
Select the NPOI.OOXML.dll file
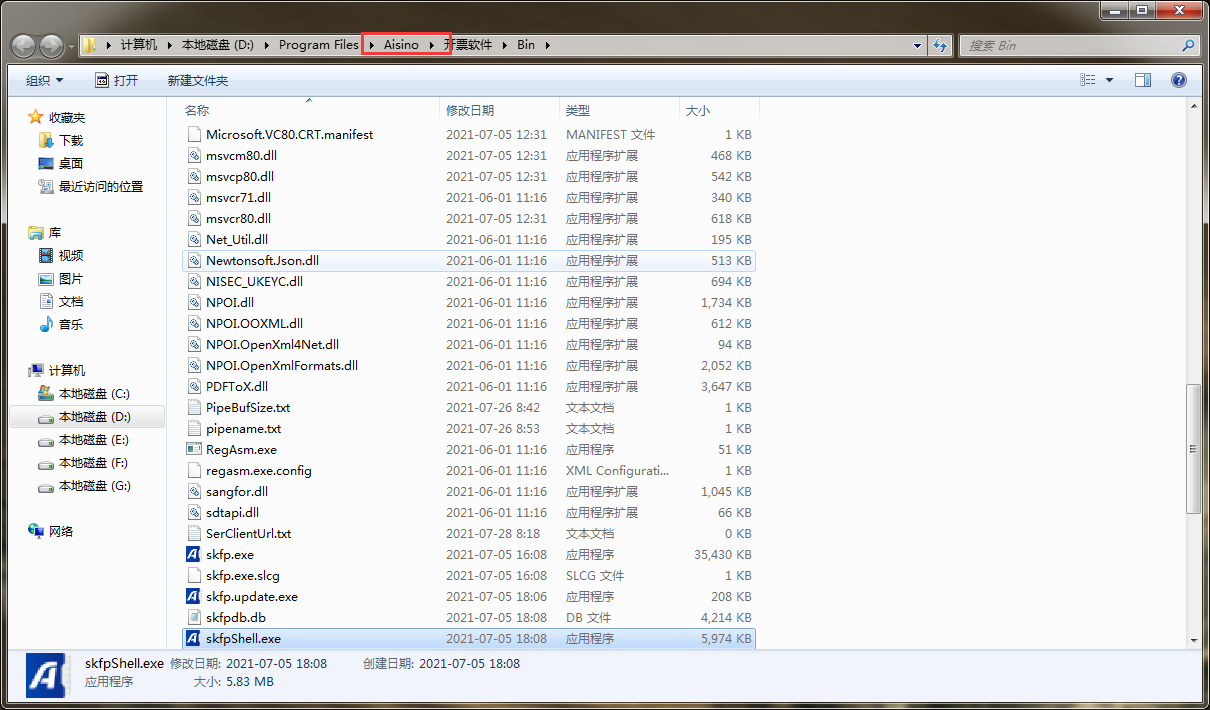[469, 323]
